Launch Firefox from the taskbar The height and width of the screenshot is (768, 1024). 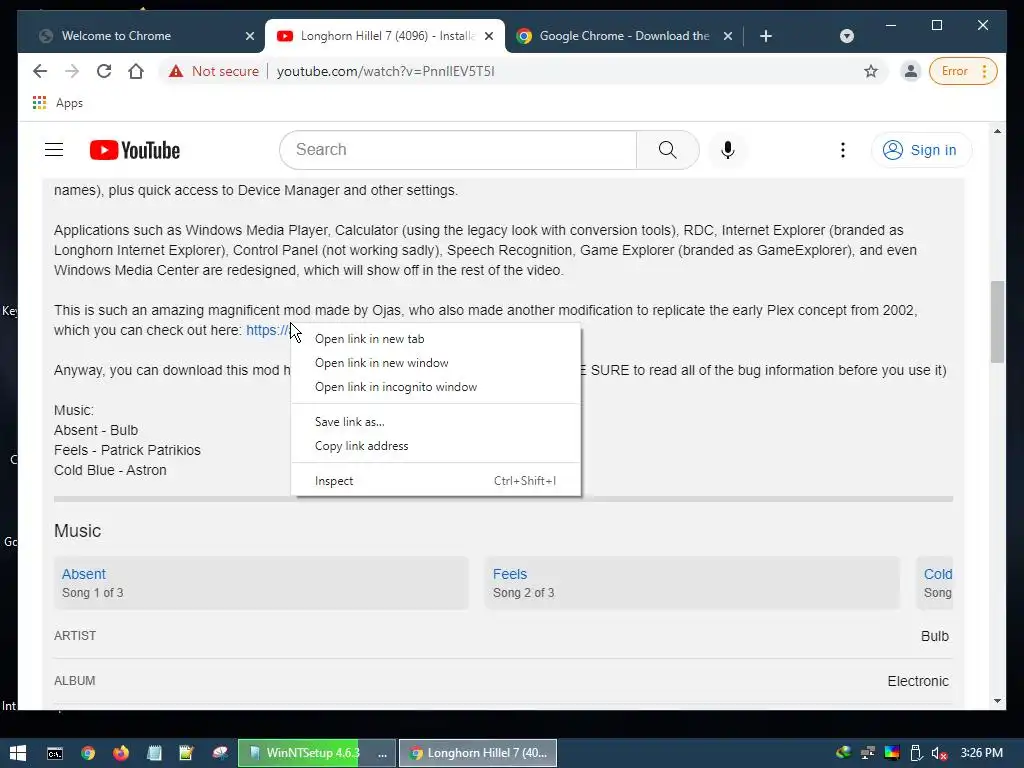[x=121, y=753]
